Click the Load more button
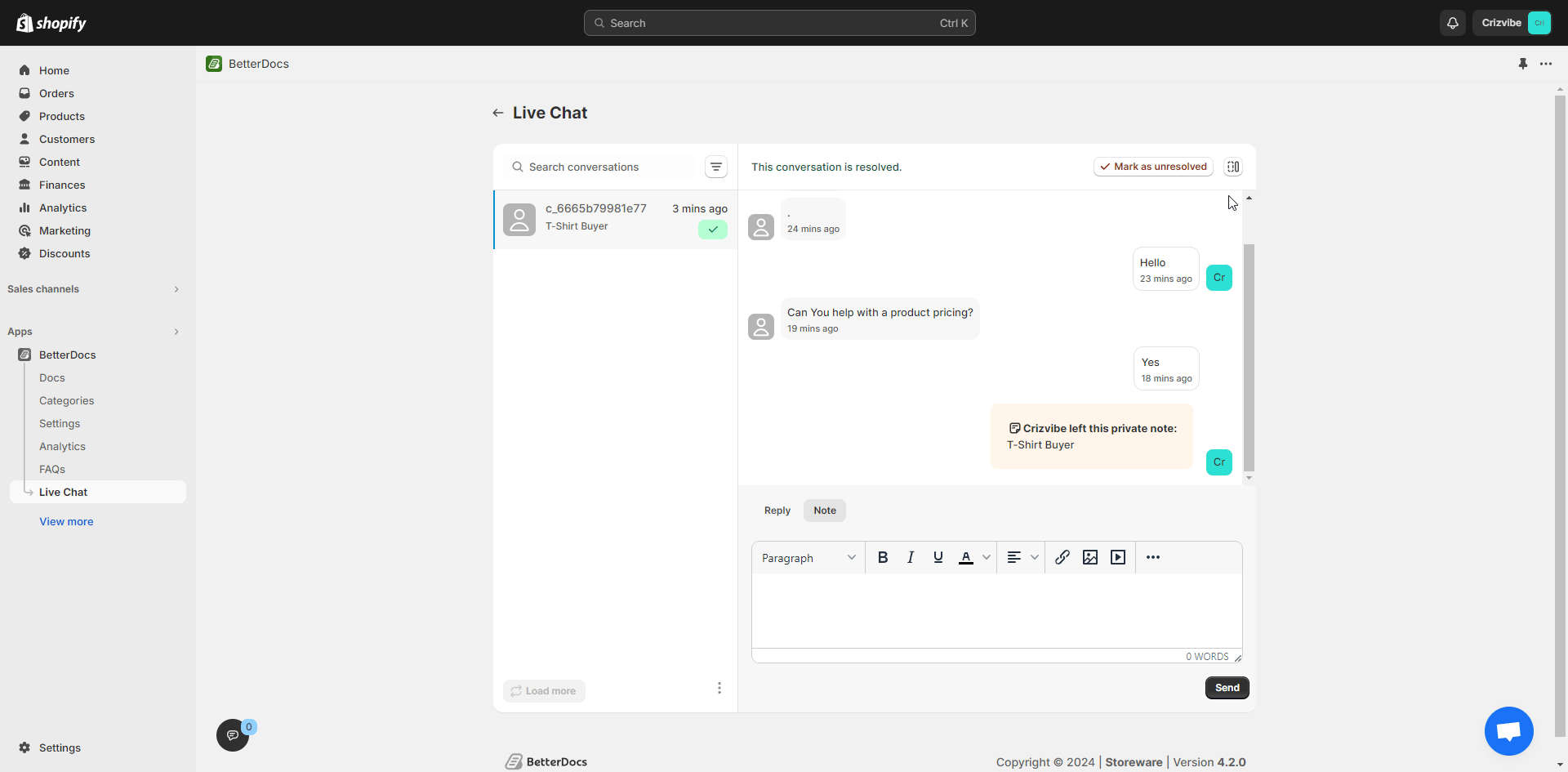 pyautogui.click(x=544, y=690)
